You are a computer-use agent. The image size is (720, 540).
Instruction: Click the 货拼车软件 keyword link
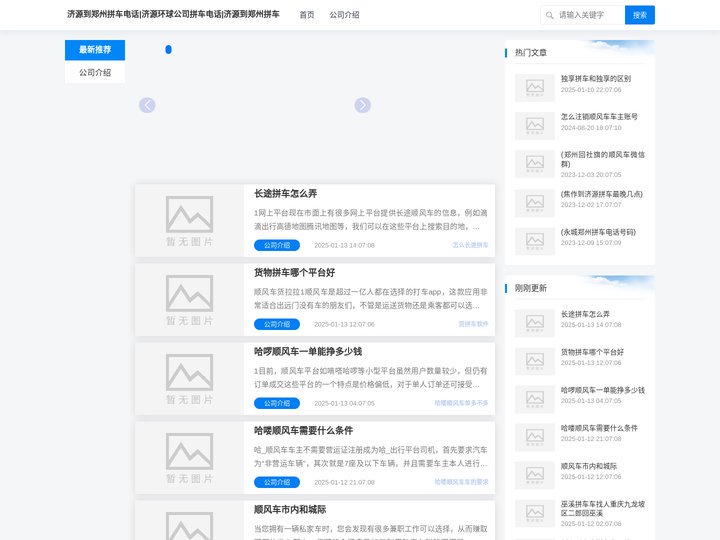click(x=473, y=324)
